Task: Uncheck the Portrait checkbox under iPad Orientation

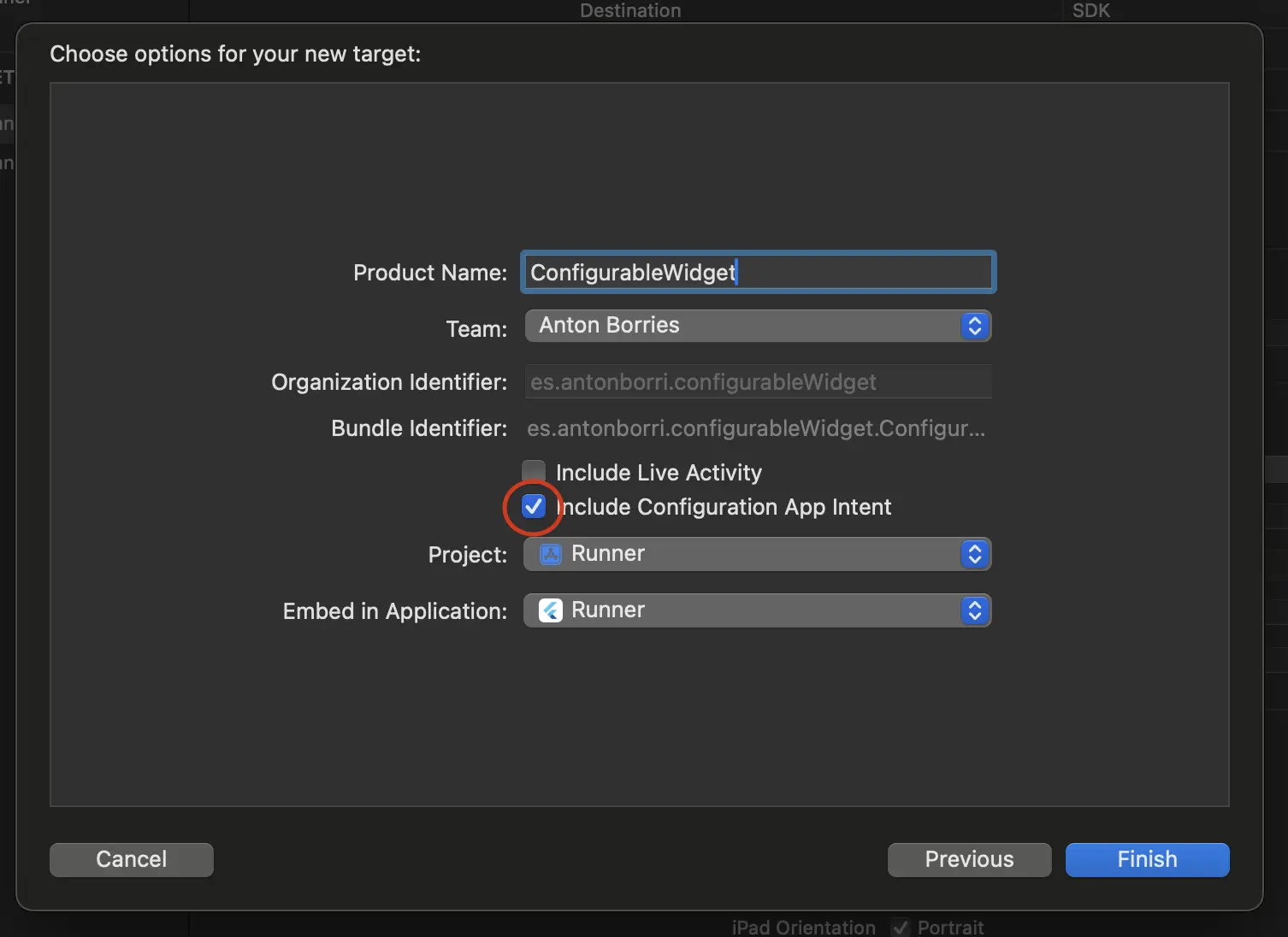Action: 900,927
